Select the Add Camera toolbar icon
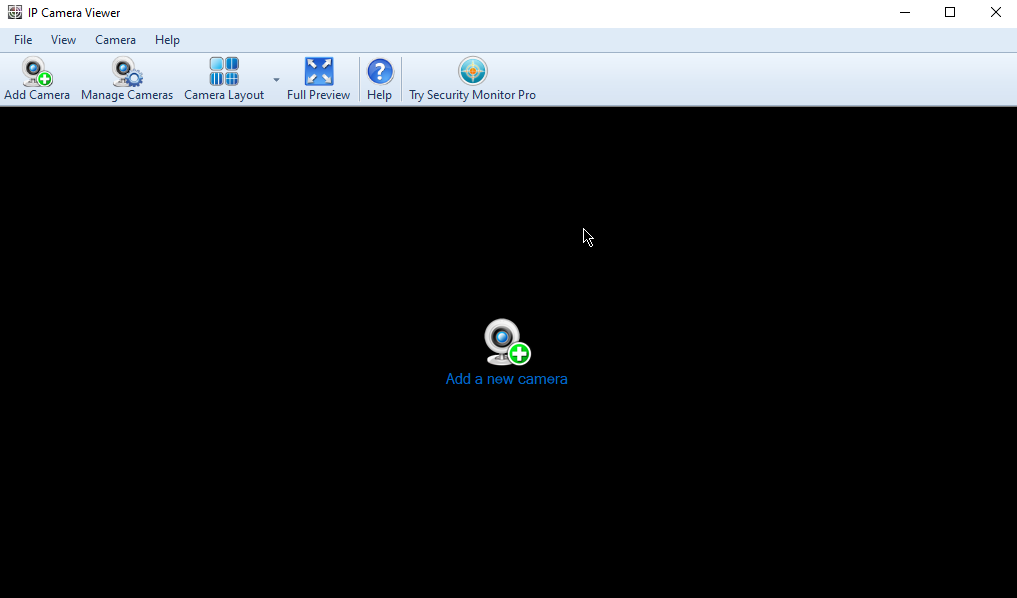1017x598 pixels. click(36, 71)
